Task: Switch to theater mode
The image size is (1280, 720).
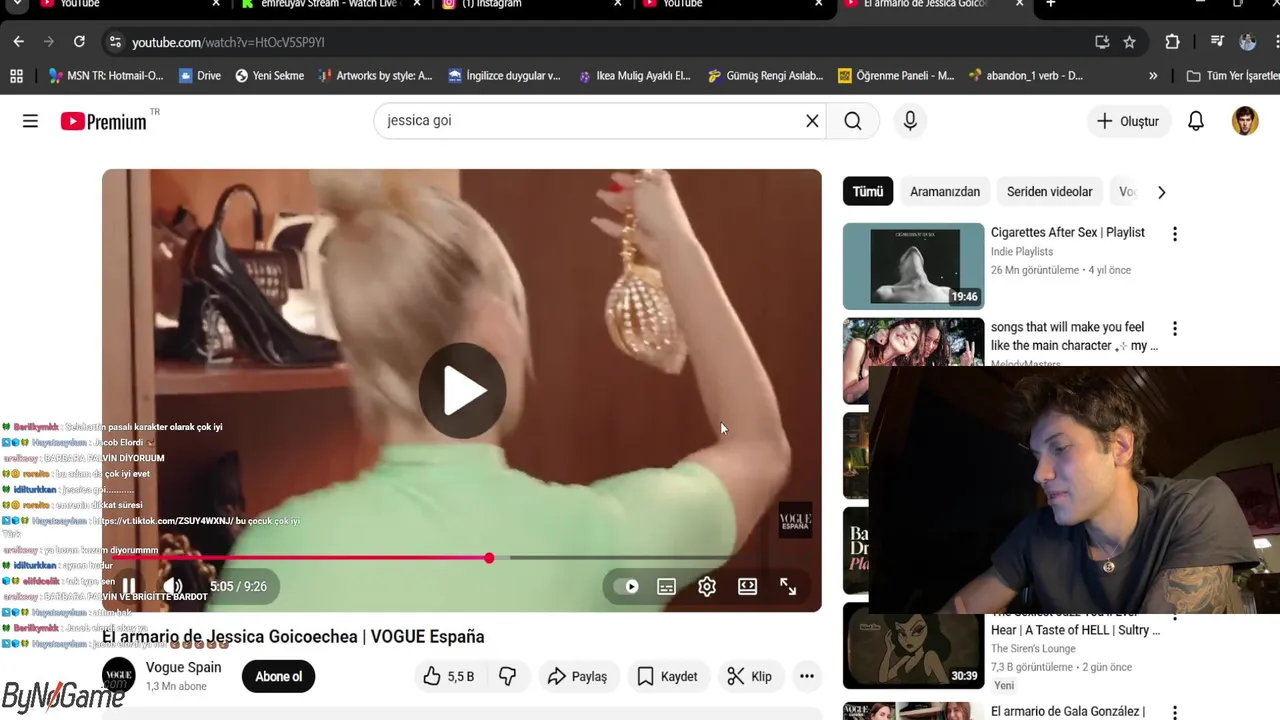Action: [x=747, y=587]
